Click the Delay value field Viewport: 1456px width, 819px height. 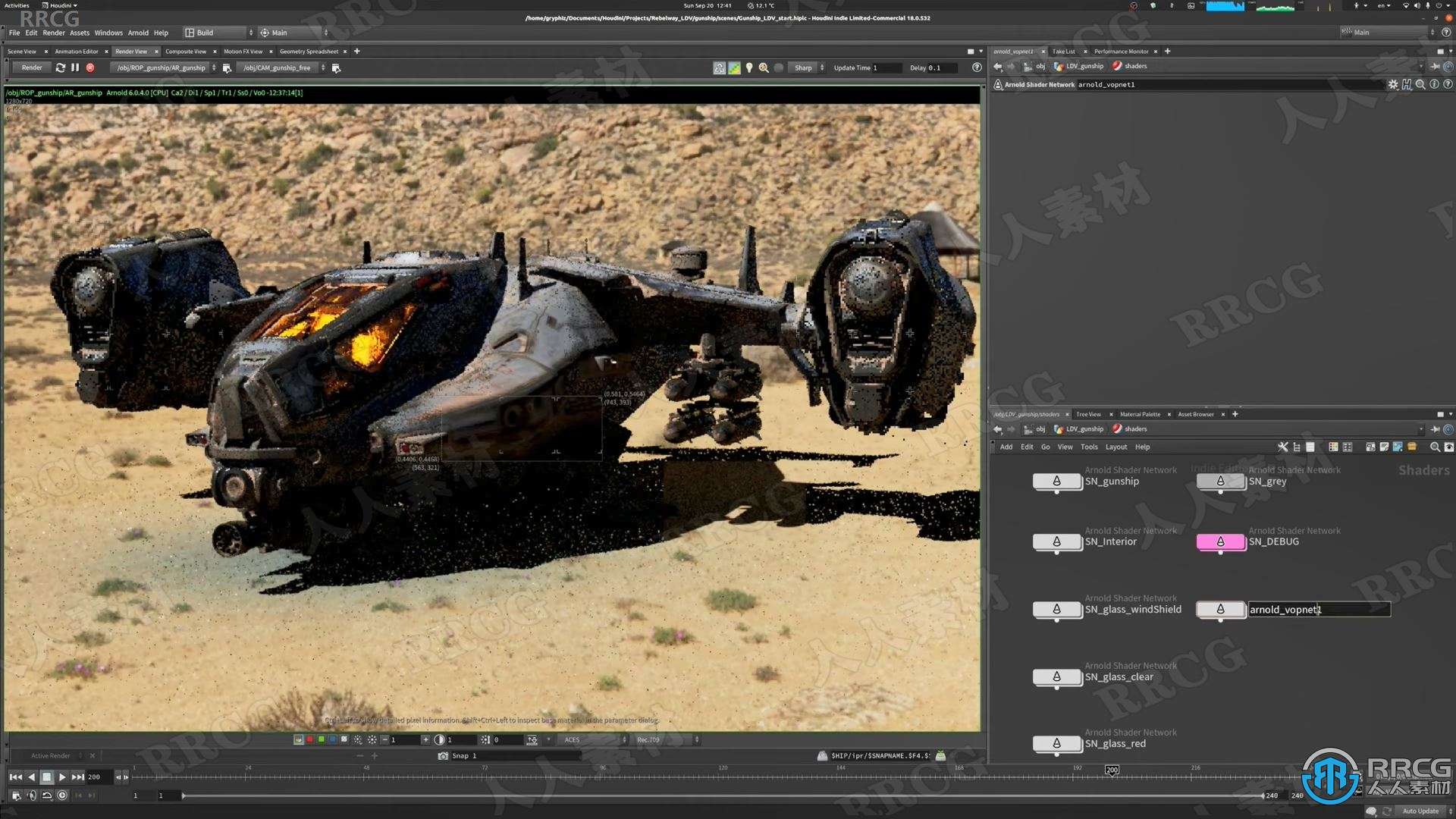pyautogui.click(x=944, y=67)
